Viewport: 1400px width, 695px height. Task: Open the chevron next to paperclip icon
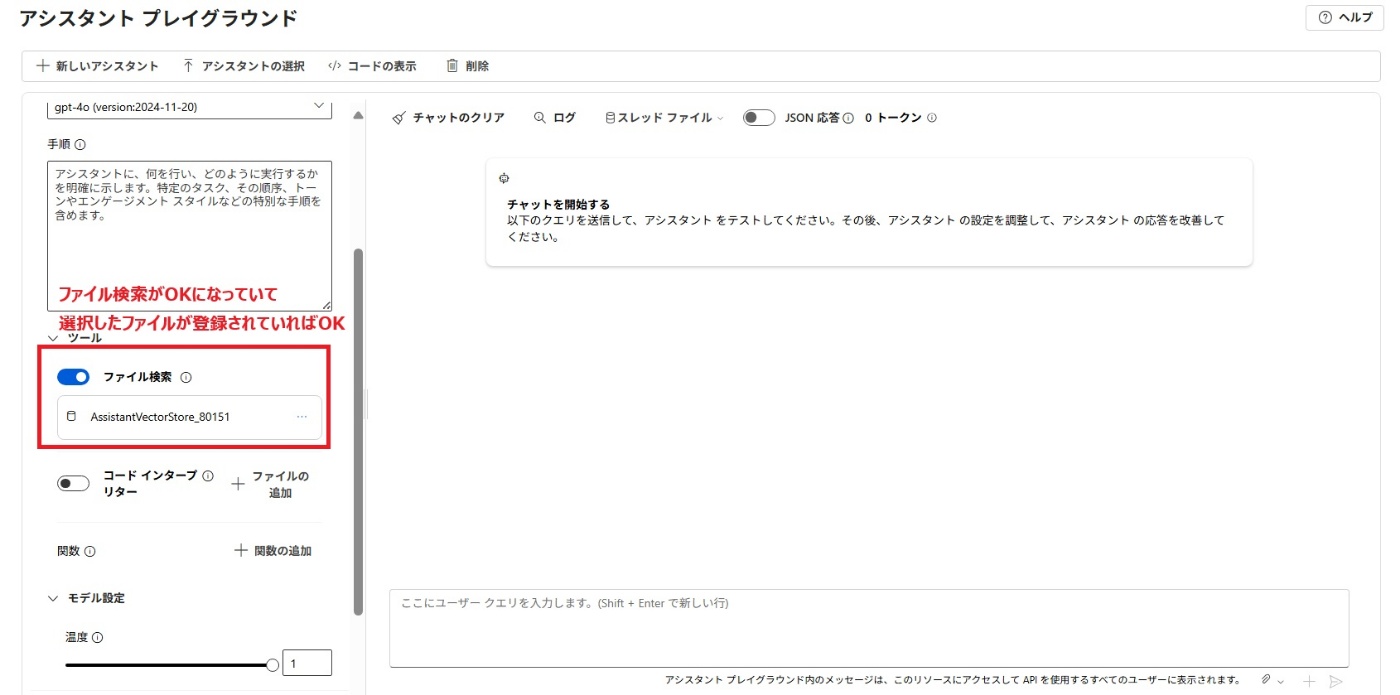pos(1281,681)
